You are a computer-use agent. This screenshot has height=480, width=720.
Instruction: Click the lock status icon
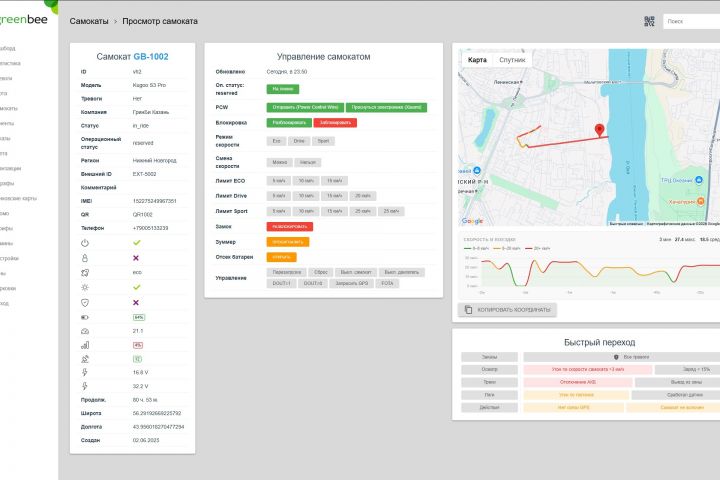pos(85,258)
